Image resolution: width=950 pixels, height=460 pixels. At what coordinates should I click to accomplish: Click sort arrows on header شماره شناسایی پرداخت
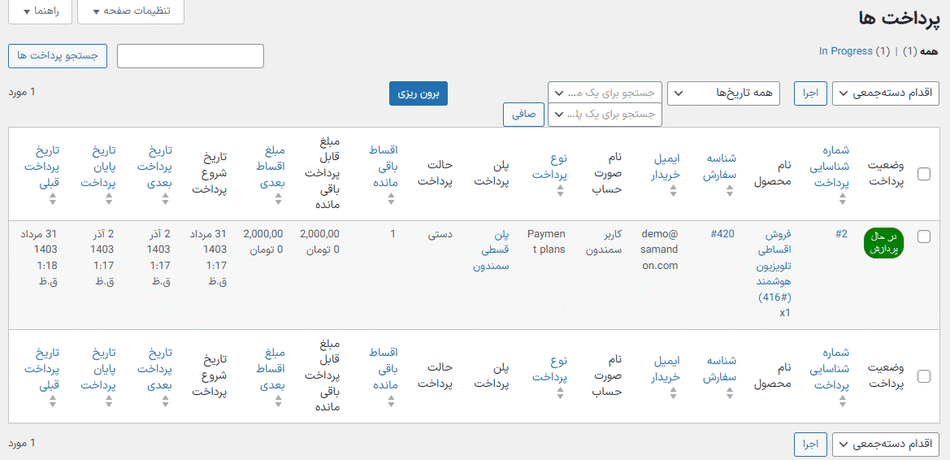pyautogui.click(x=842, y=199)
